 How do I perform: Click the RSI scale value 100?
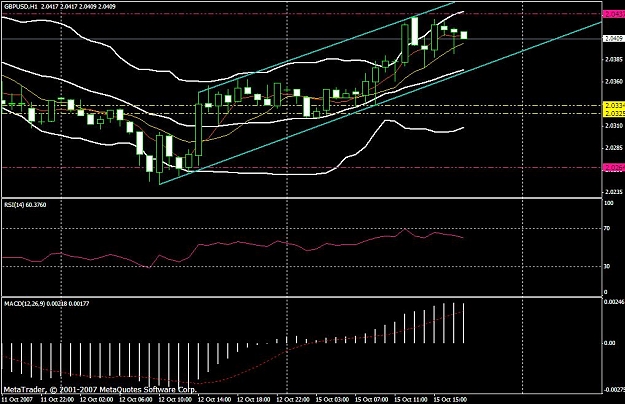609,203
